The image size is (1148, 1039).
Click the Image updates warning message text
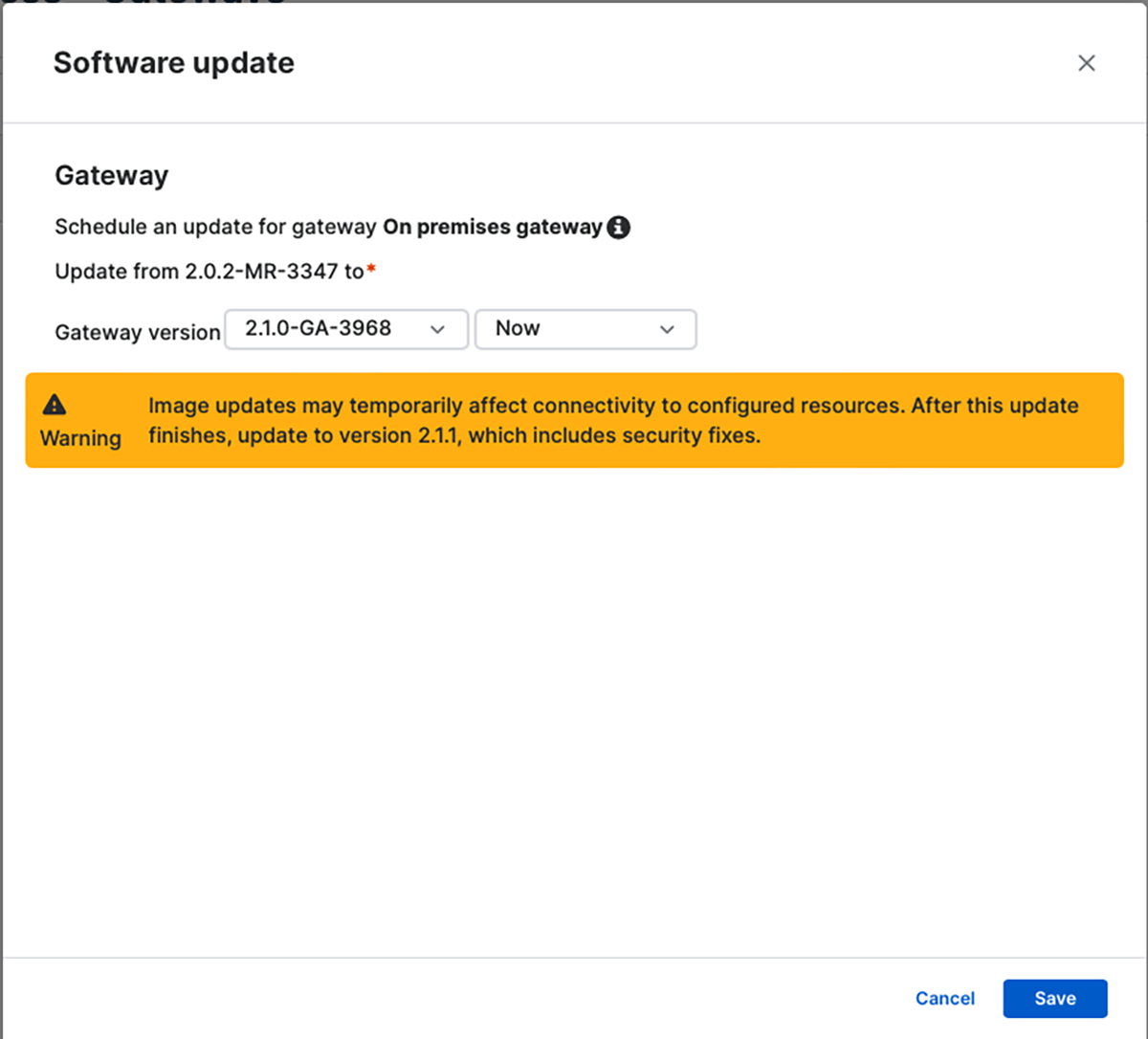click(524, 406)
